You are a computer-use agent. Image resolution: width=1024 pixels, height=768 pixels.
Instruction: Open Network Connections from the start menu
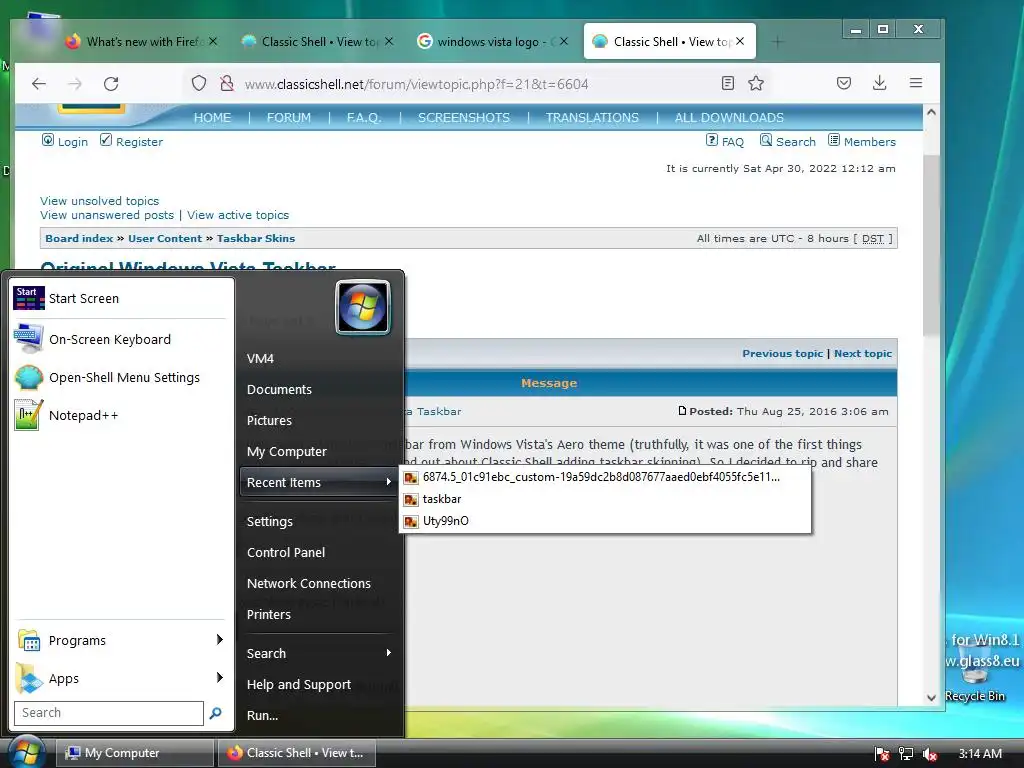click(319, 583)
